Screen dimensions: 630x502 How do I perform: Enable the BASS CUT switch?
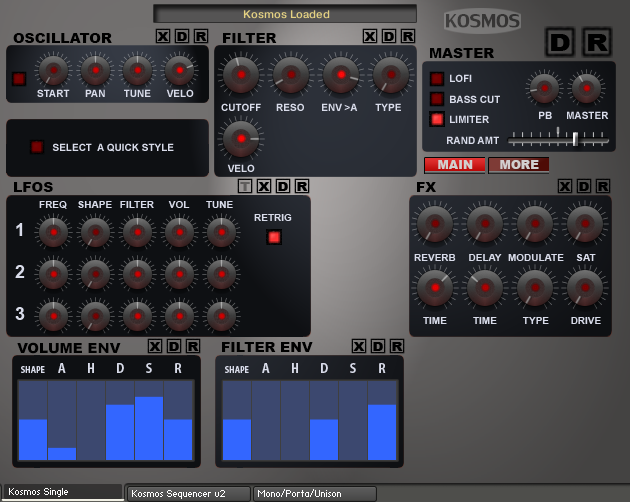437,99
